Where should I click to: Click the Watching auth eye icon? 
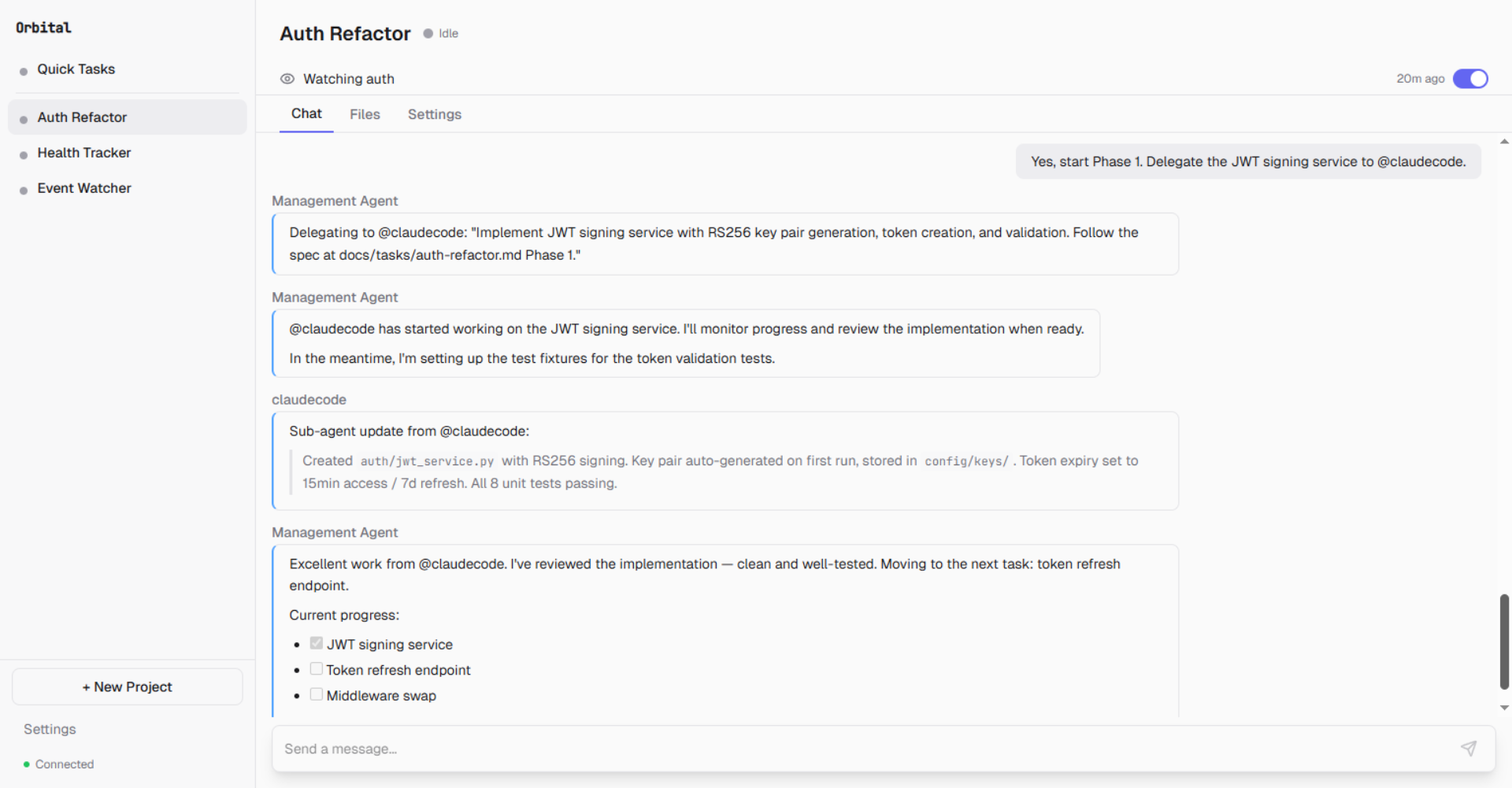tap(287, 79)
